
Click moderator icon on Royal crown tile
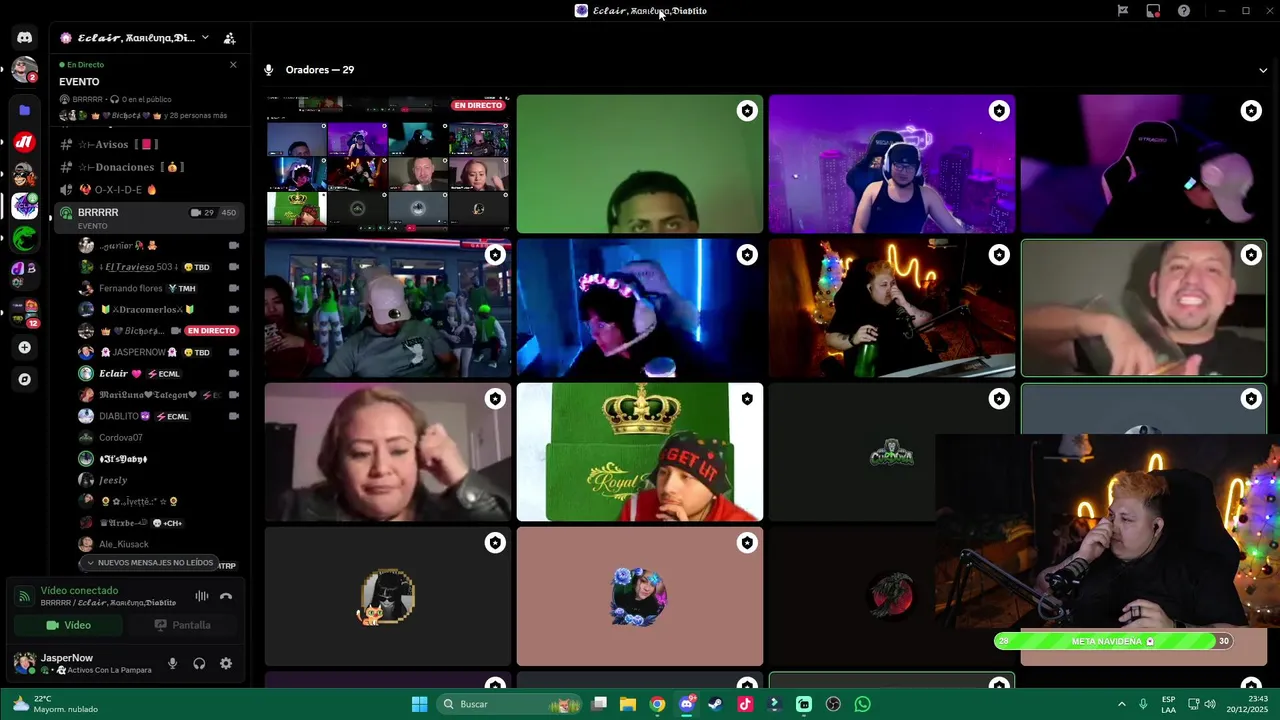click(x=747, y=399)
